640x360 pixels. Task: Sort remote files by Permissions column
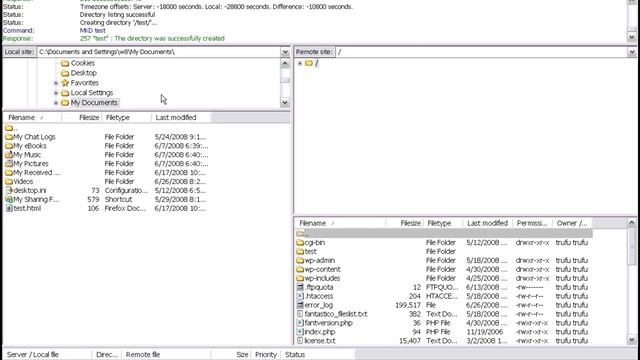tap(532, 223)
